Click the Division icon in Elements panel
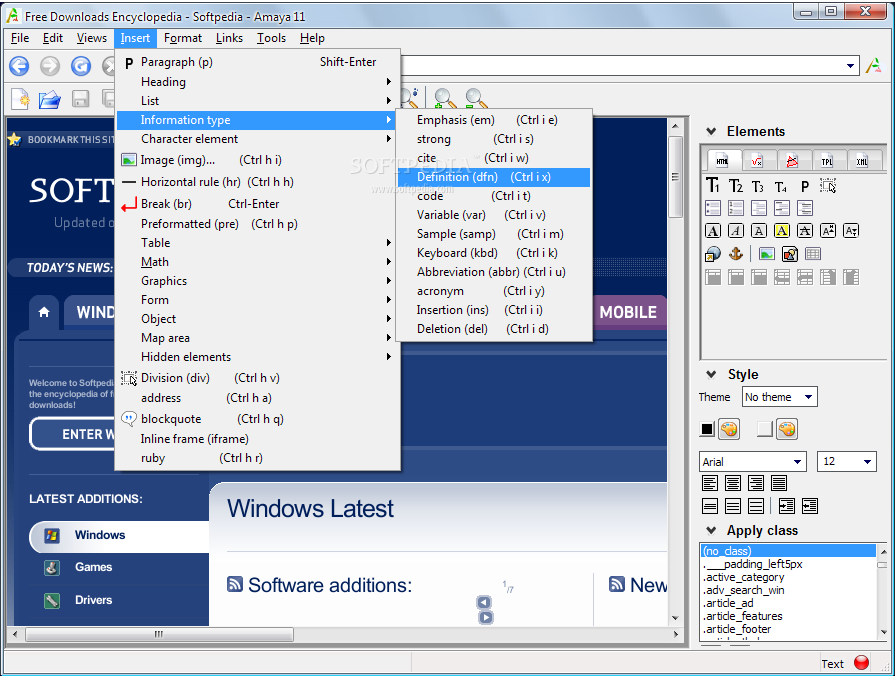The image size is (895, 676). [828, 186]
